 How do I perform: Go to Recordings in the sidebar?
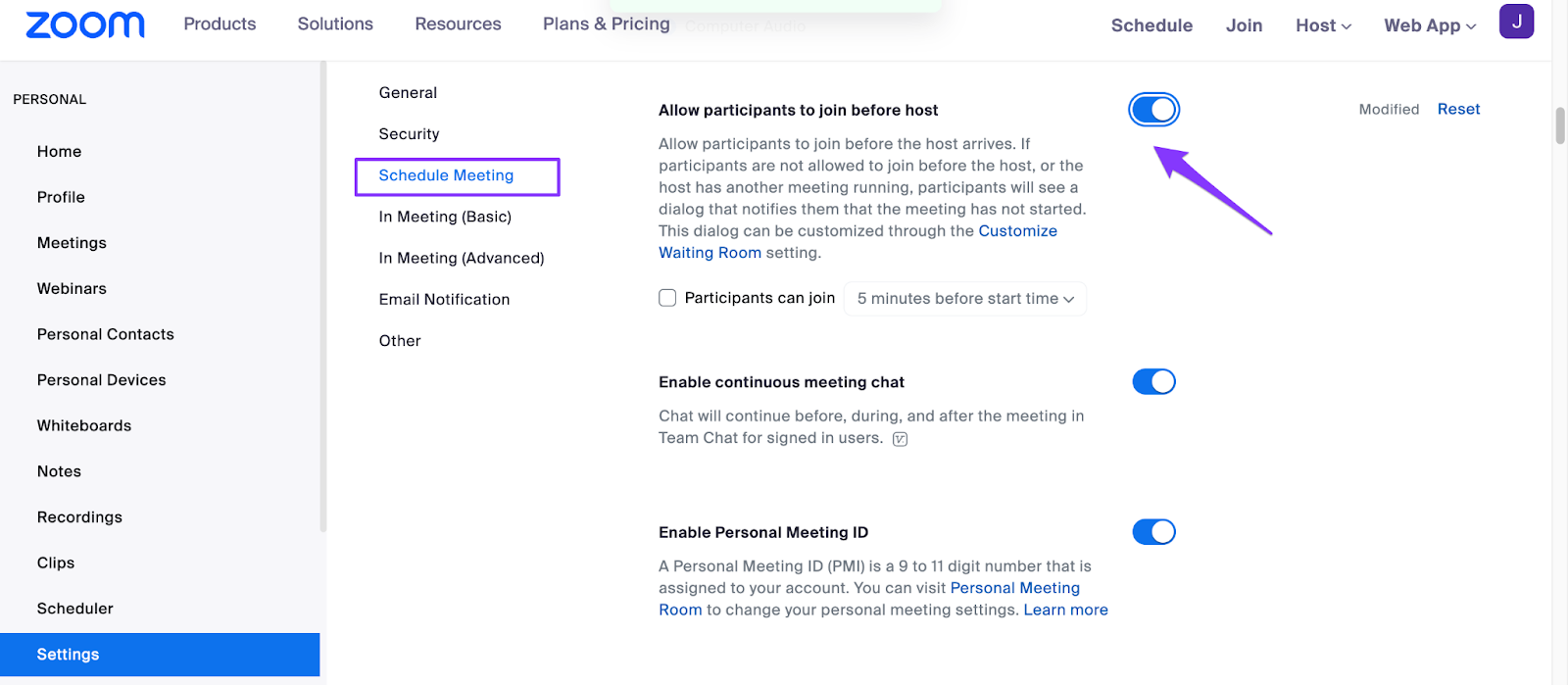point(79,517)
